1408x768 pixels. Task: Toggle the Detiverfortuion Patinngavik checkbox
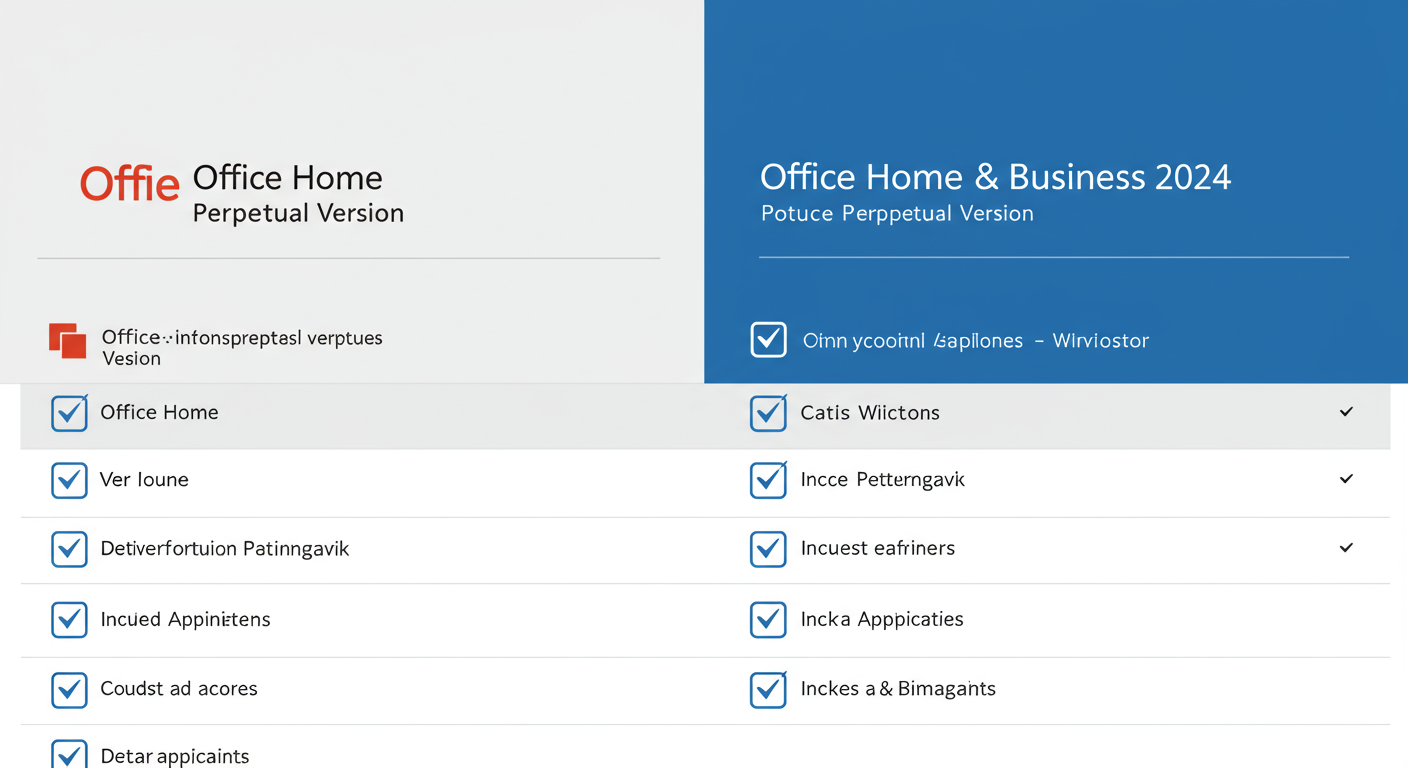click(x=69, y=549)
